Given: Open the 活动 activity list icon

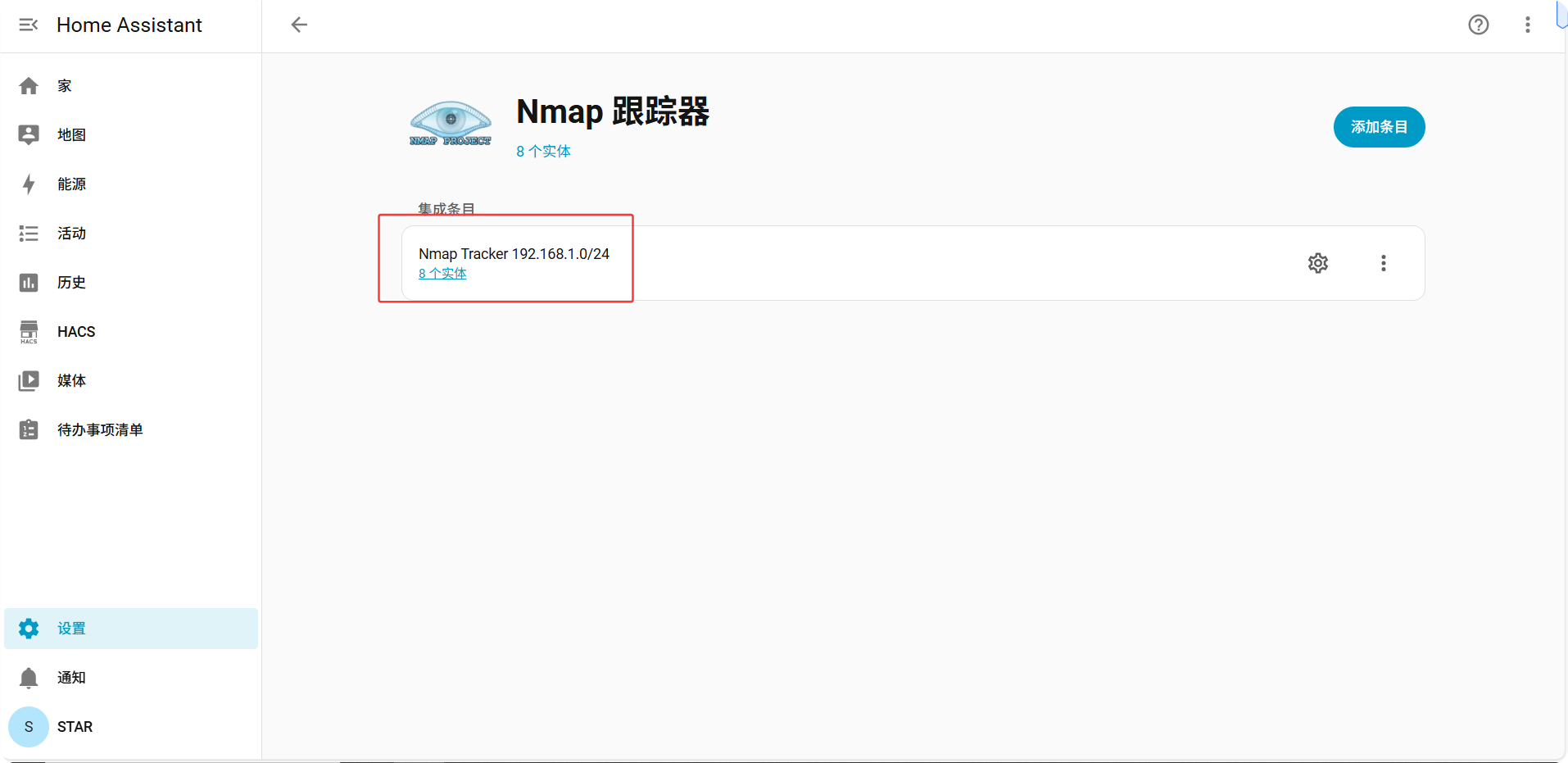Looking at the screenshot, I should click(x=29, y=234).
